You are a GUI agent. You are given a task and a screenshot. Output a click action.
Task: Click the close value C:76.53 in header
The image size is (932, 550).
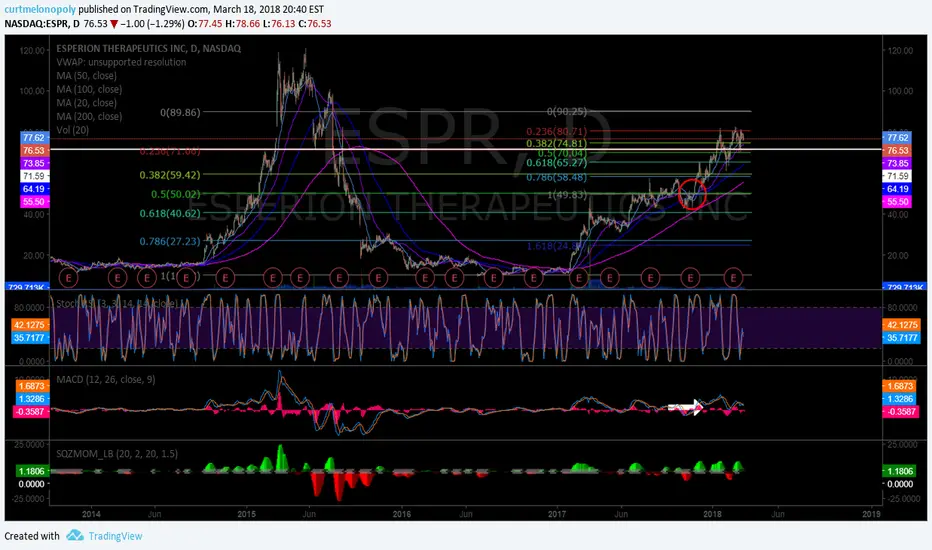pos(314,24)
